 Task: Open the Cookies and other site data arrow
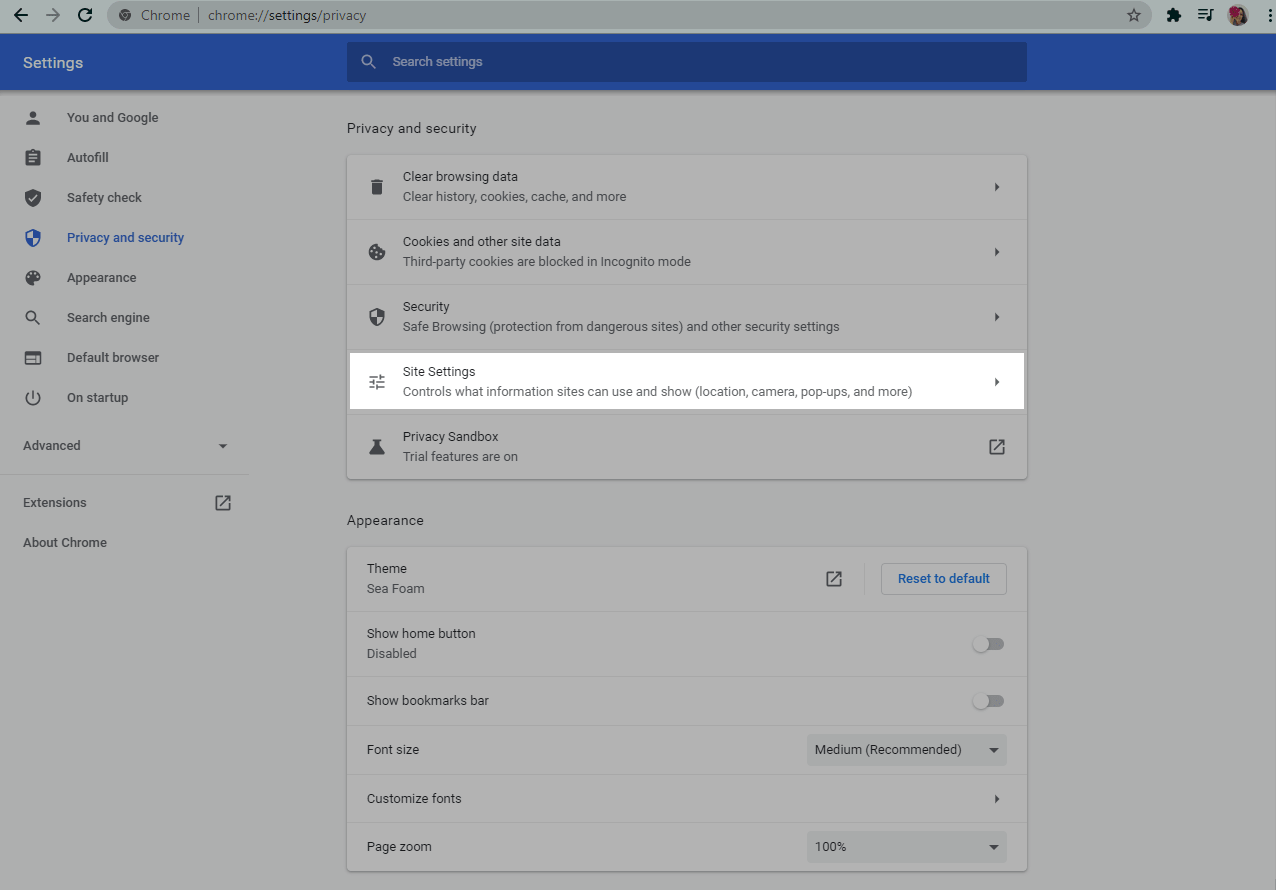[997, 252]
